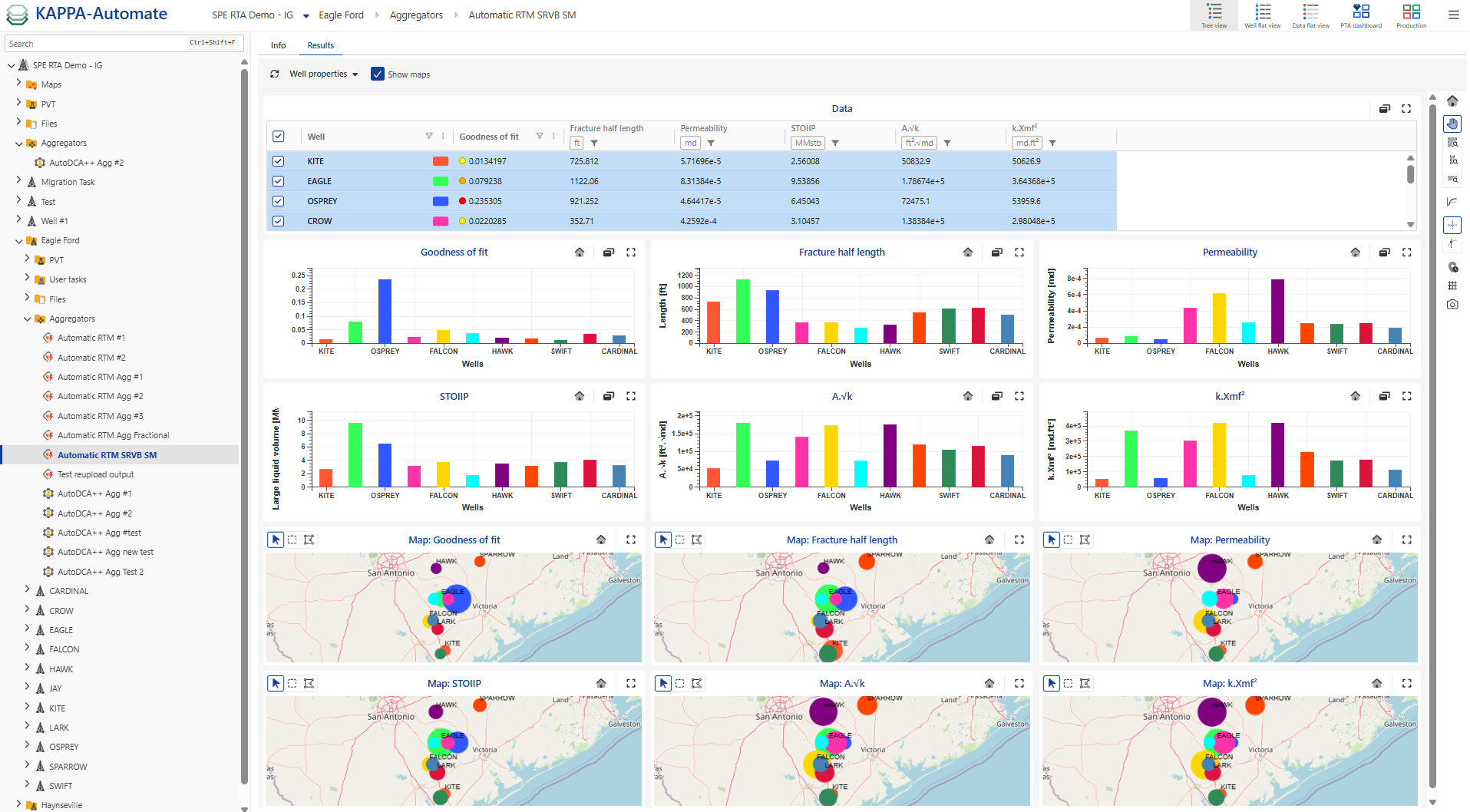Select pointer tool on Map: Goodness of fit

(x=276, y=540)
